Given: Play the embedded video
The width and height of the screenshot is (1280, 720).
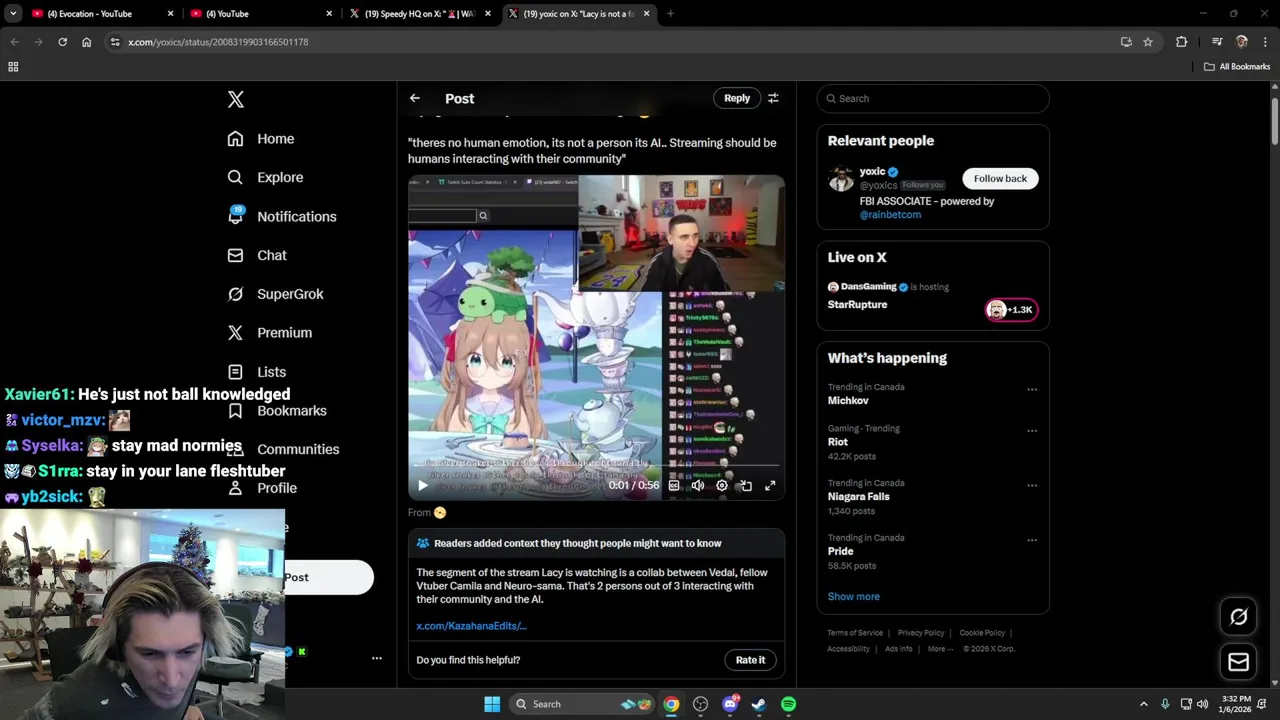Looking at the screenshot, I should 422,486.
